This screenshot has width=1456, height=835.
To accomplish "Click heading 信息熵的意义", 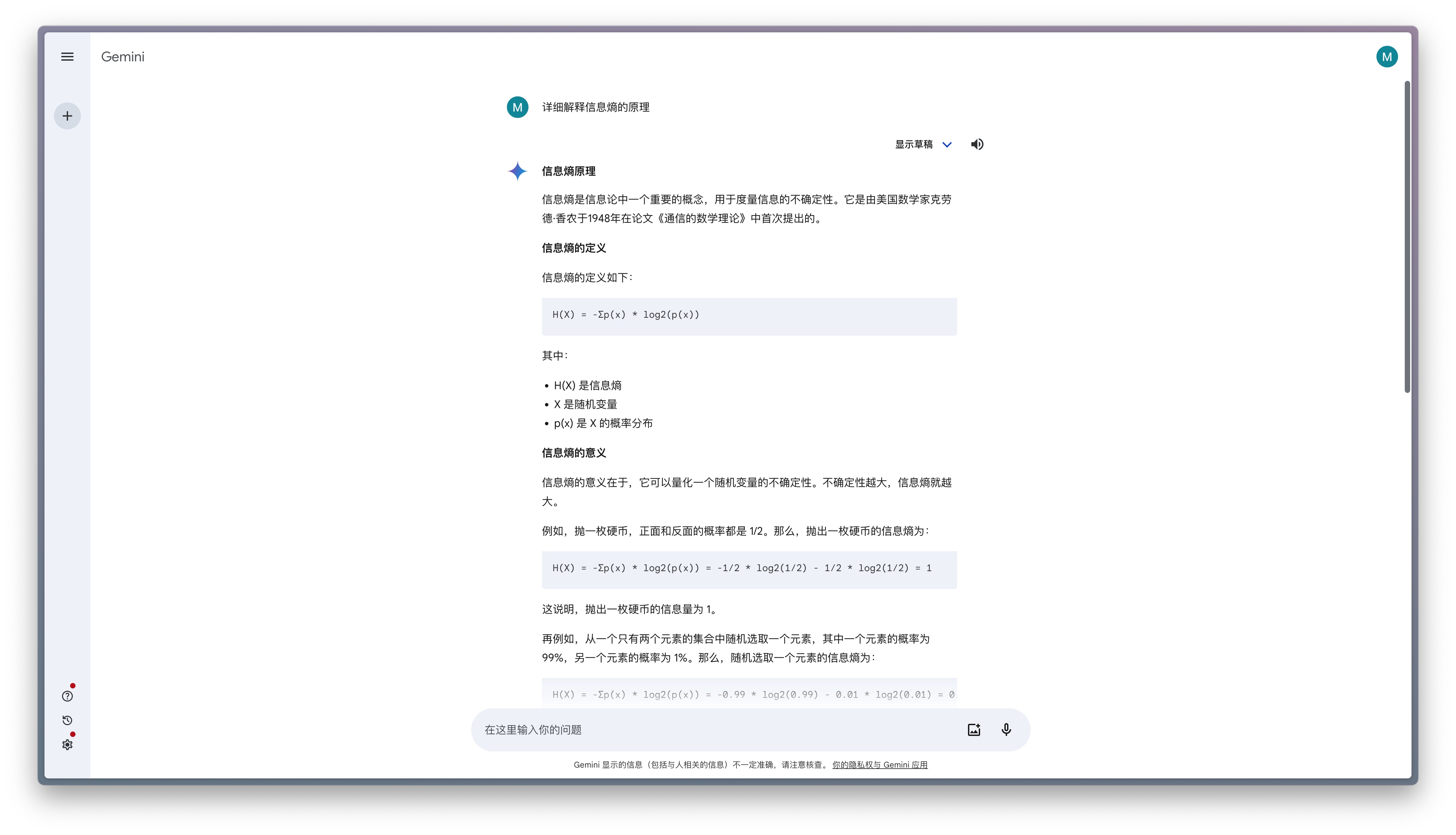I will tap(573, 453).
